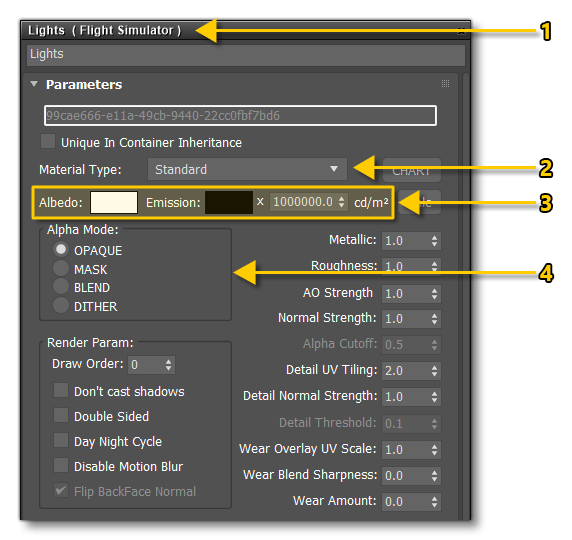
Task: Collapse the Parameters rollout triangle
Action: pyautogui.click(x=34, y=84)
